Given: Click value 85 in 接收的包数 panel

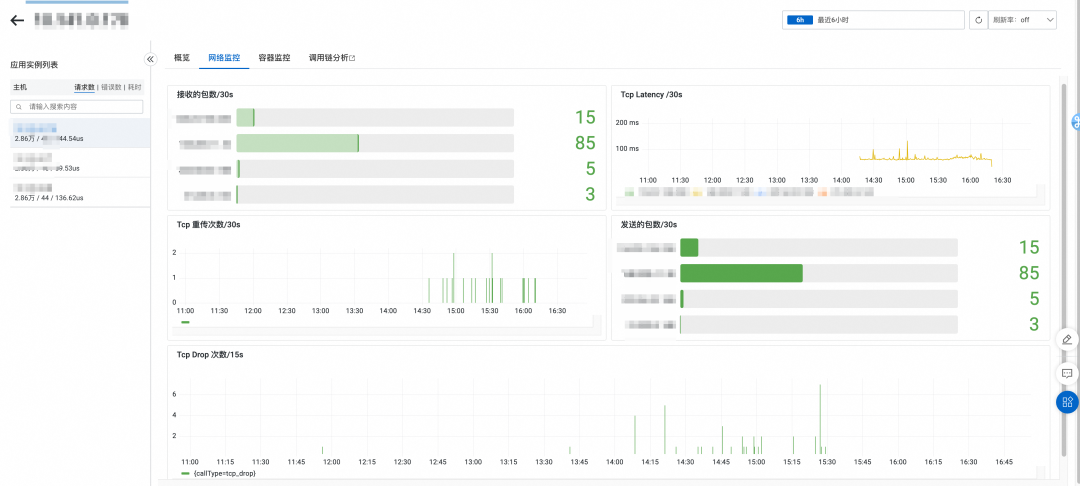Looking at the screenshot, I should click(x=585, y=143).
